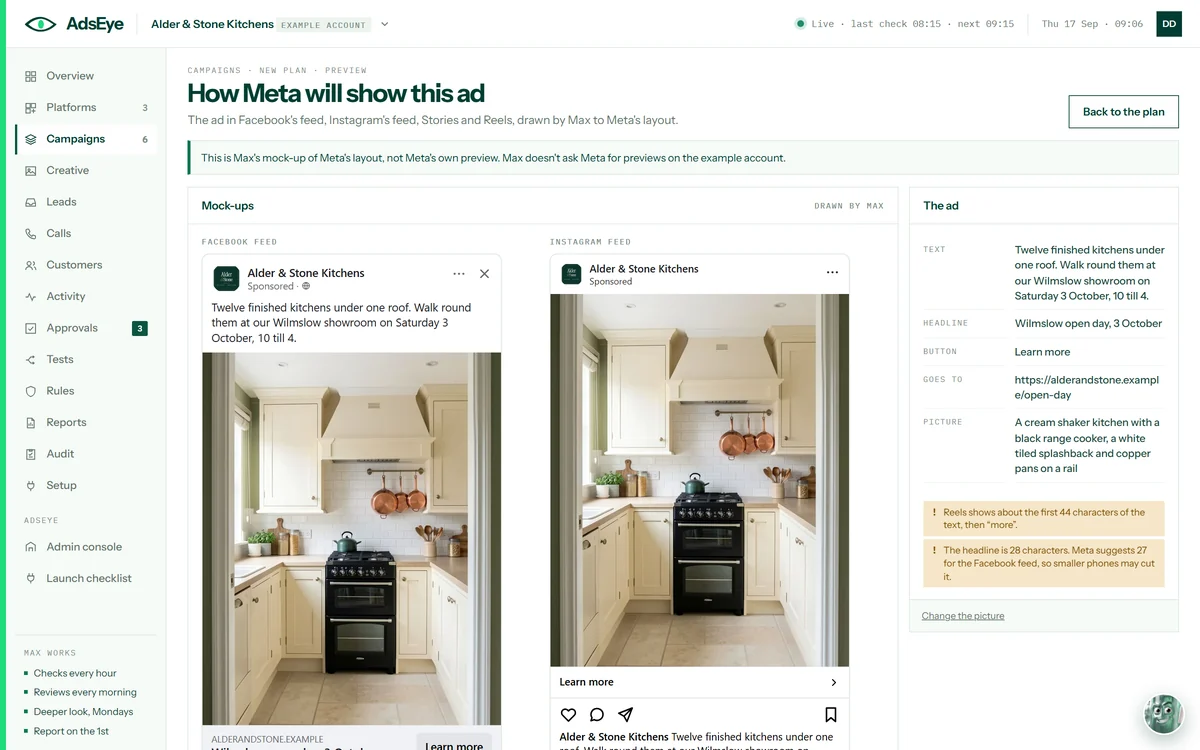Image resolution: width=1200 pixels, height=750 pixels.
Task: Dismiss the Facebook feed ad with X
Action: (x=485, y=274)
